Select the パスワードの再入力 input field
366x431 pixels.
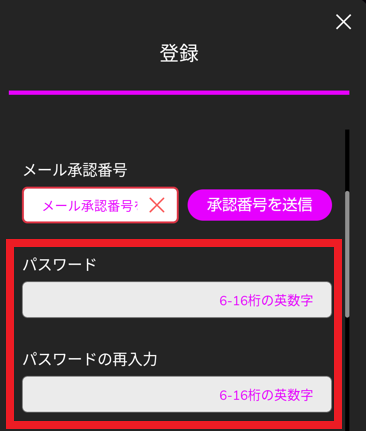click(x=177, y=394)
